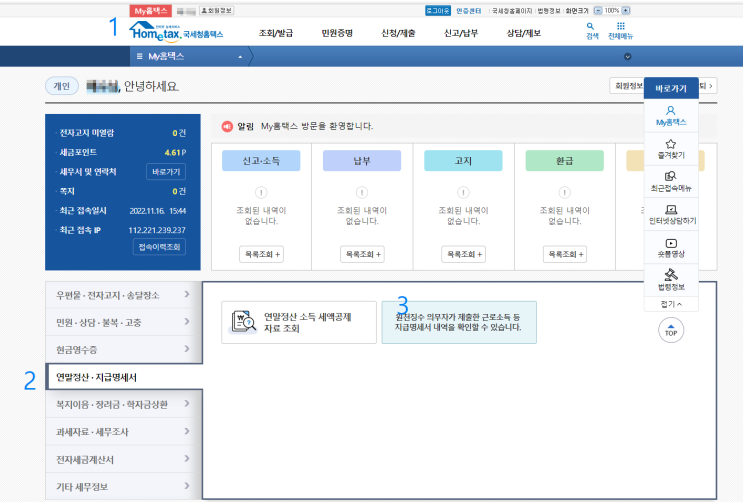Increase screen size with plus button
743x502 pixels.
626,10
